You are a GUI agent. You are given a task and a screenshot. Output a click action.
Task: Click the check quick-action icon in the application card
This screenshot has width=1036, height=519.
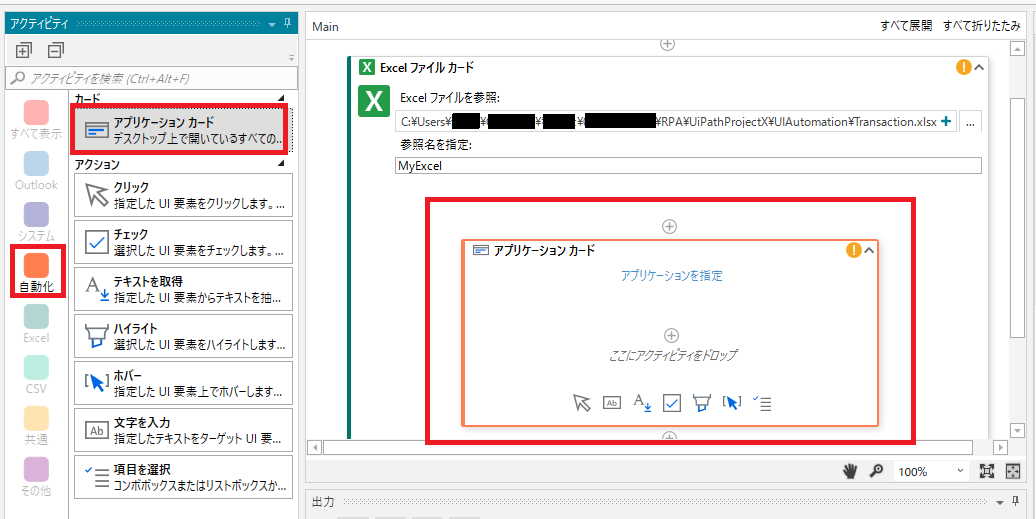672,403
